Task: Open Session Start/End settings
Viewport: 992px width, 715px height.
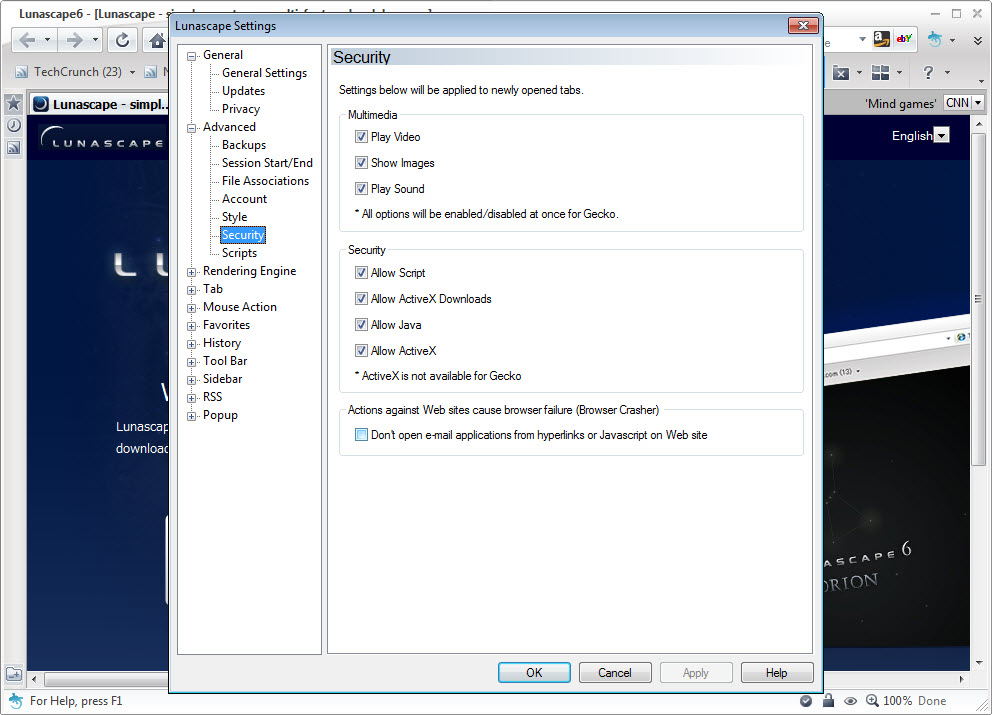Action: pos(267,163)
